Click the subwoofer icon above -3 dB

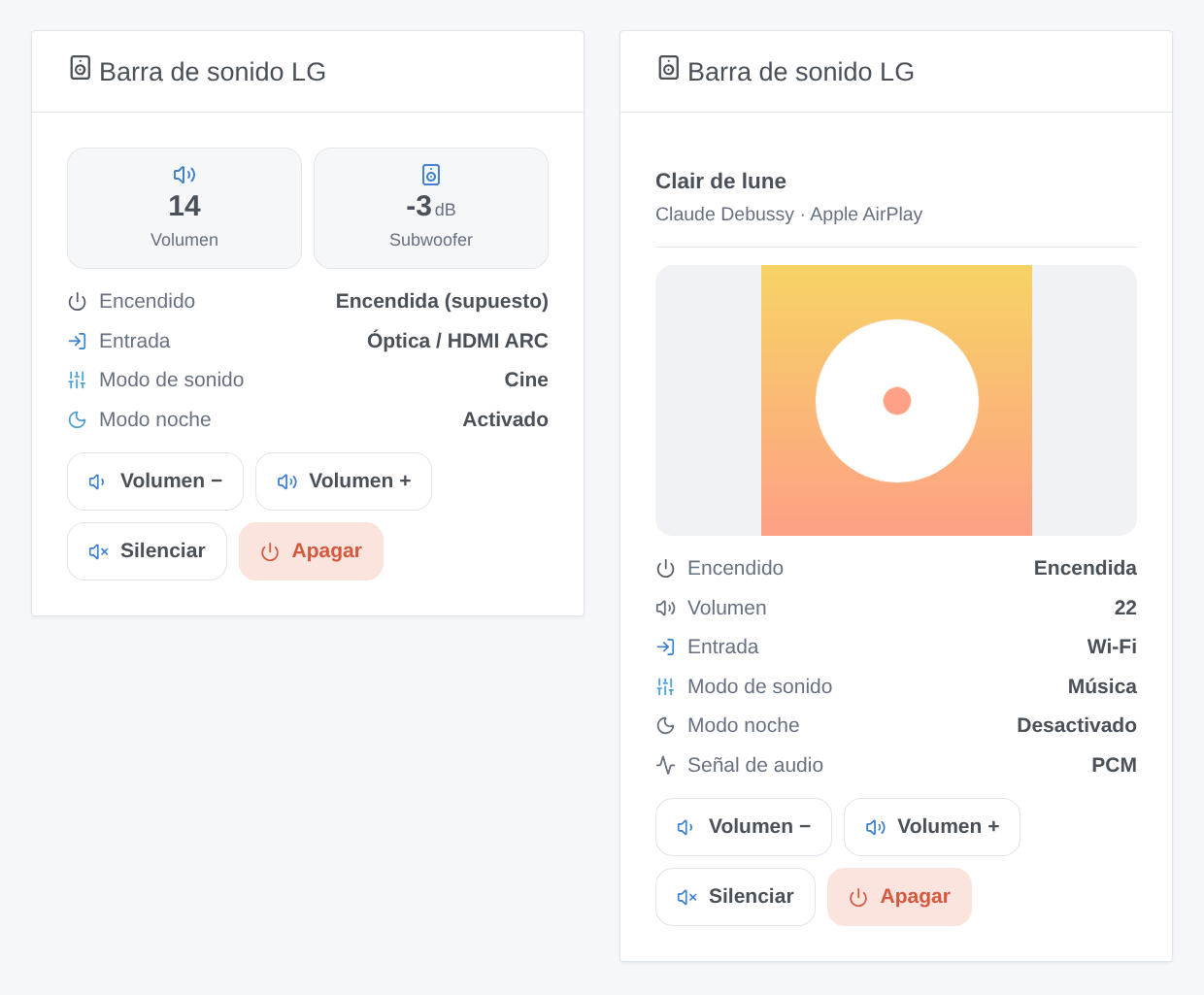pos(431,175)
